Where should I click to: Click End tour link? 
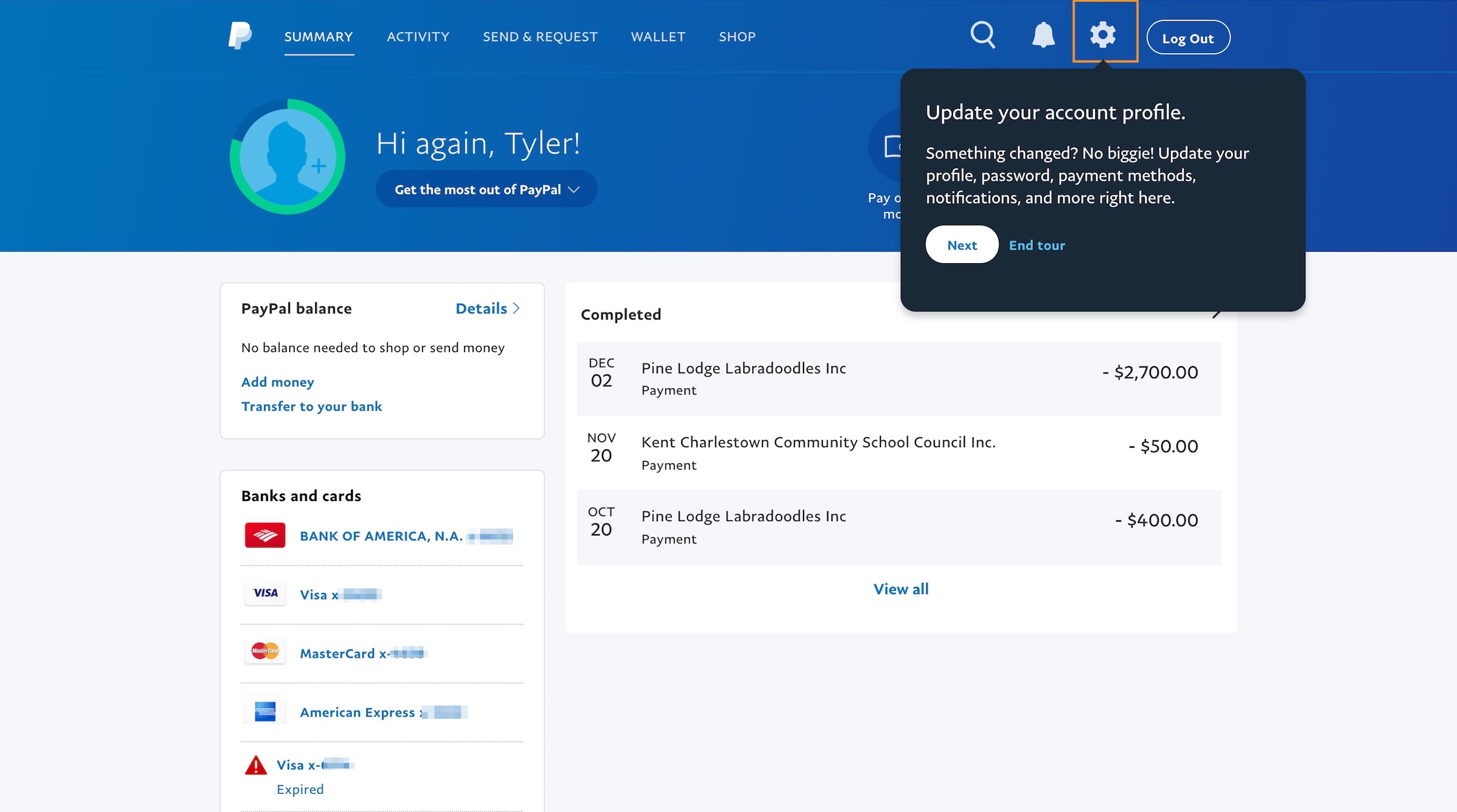coord(1036,245)
